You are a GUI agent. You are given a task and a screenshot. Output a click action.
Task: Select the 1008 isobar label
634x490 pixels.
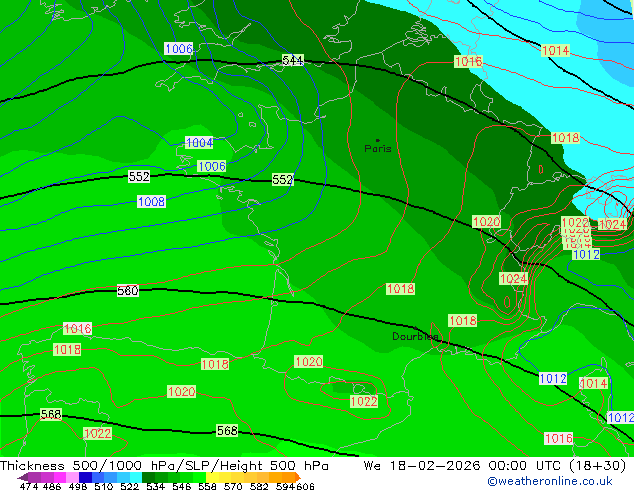[151, 201]
